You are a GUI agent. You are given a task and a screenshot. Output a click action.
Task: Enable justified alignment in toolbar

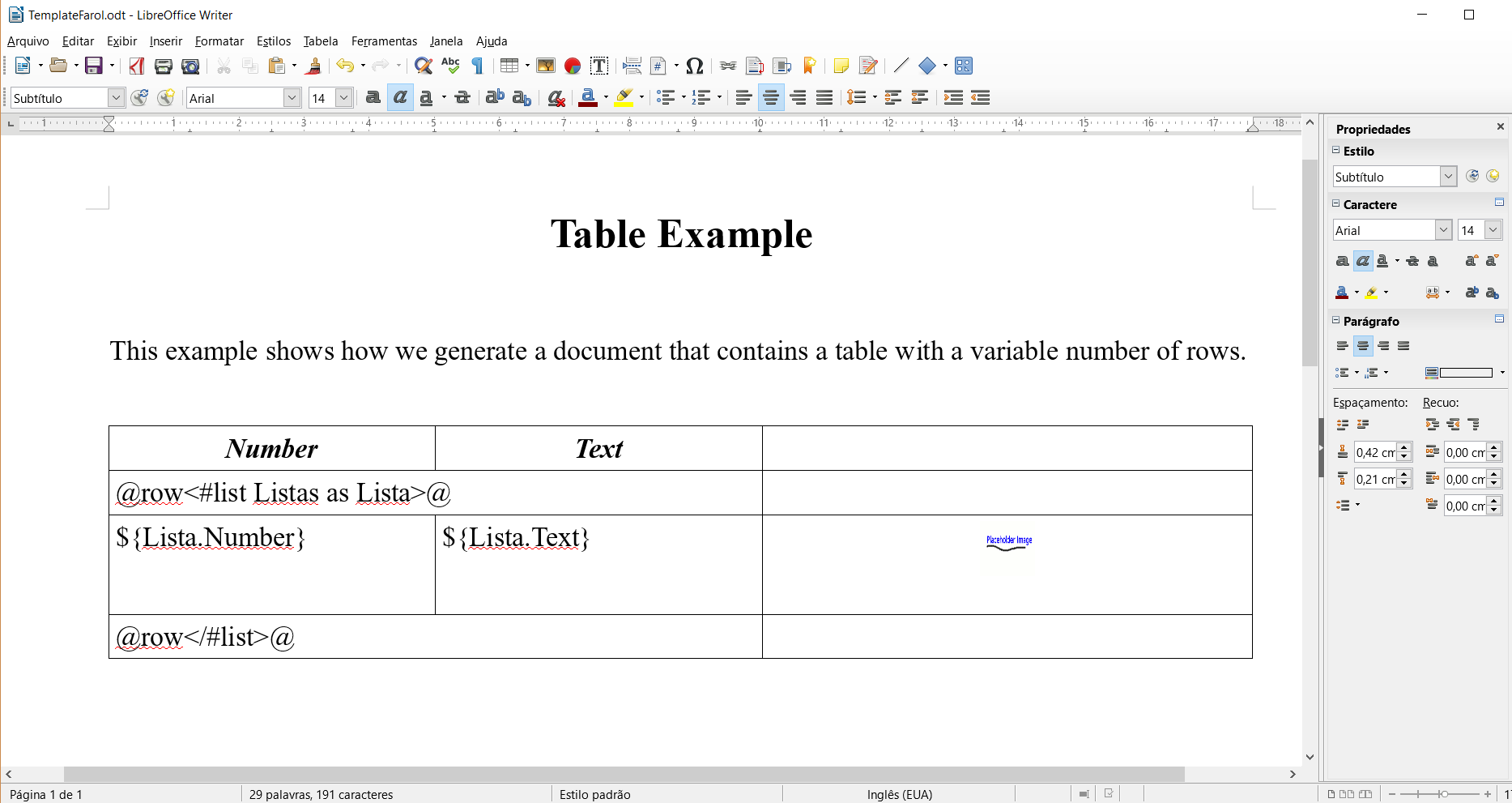pos(824,98)
